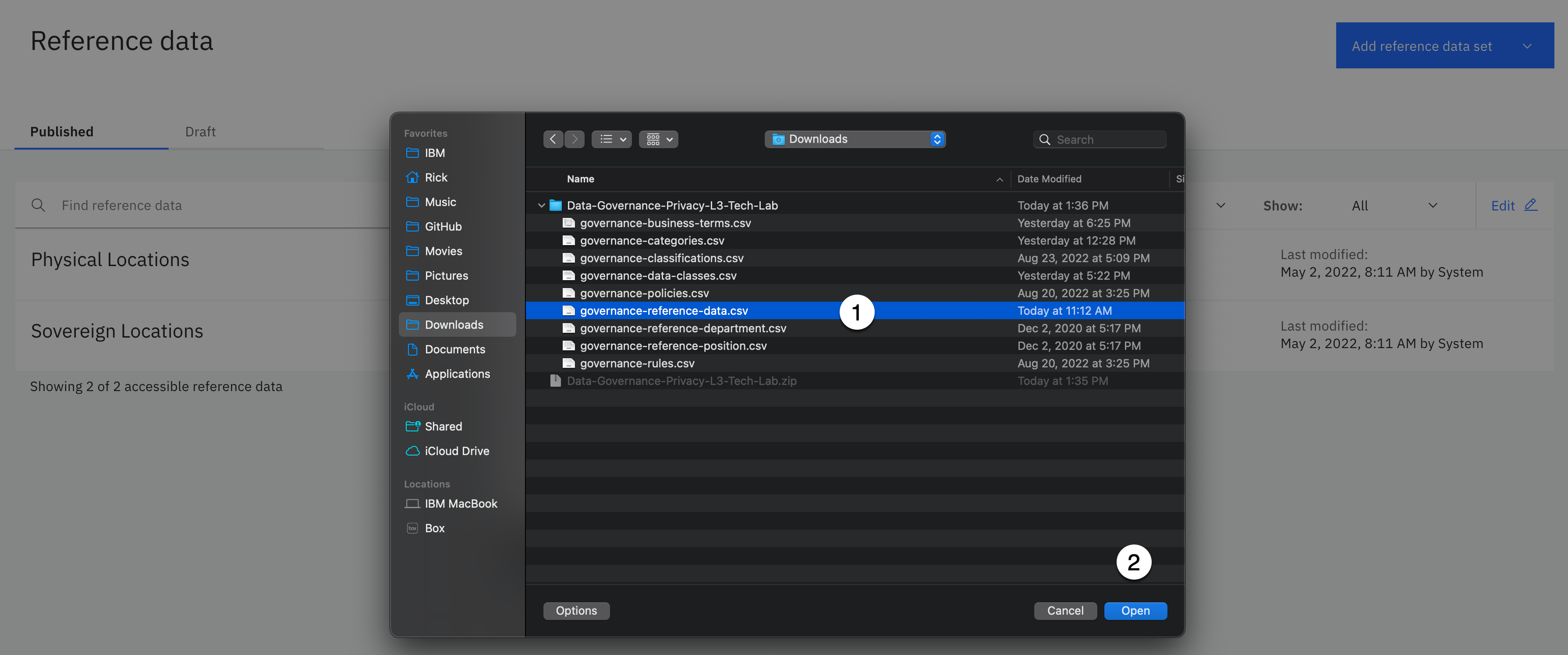The image size is (1568, 655).
Task: Click the Search field in the file dialog
Action: [x=1107, y=140]
